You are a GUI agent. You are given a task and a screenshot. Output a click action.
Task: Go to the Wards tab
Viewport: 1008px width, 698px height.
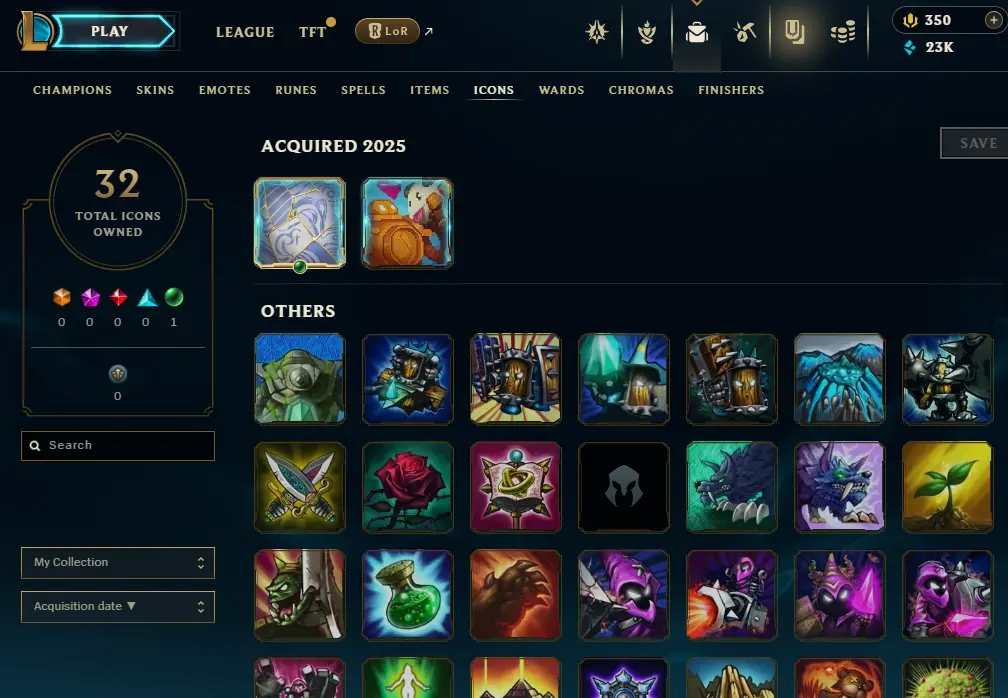point(561,90)
